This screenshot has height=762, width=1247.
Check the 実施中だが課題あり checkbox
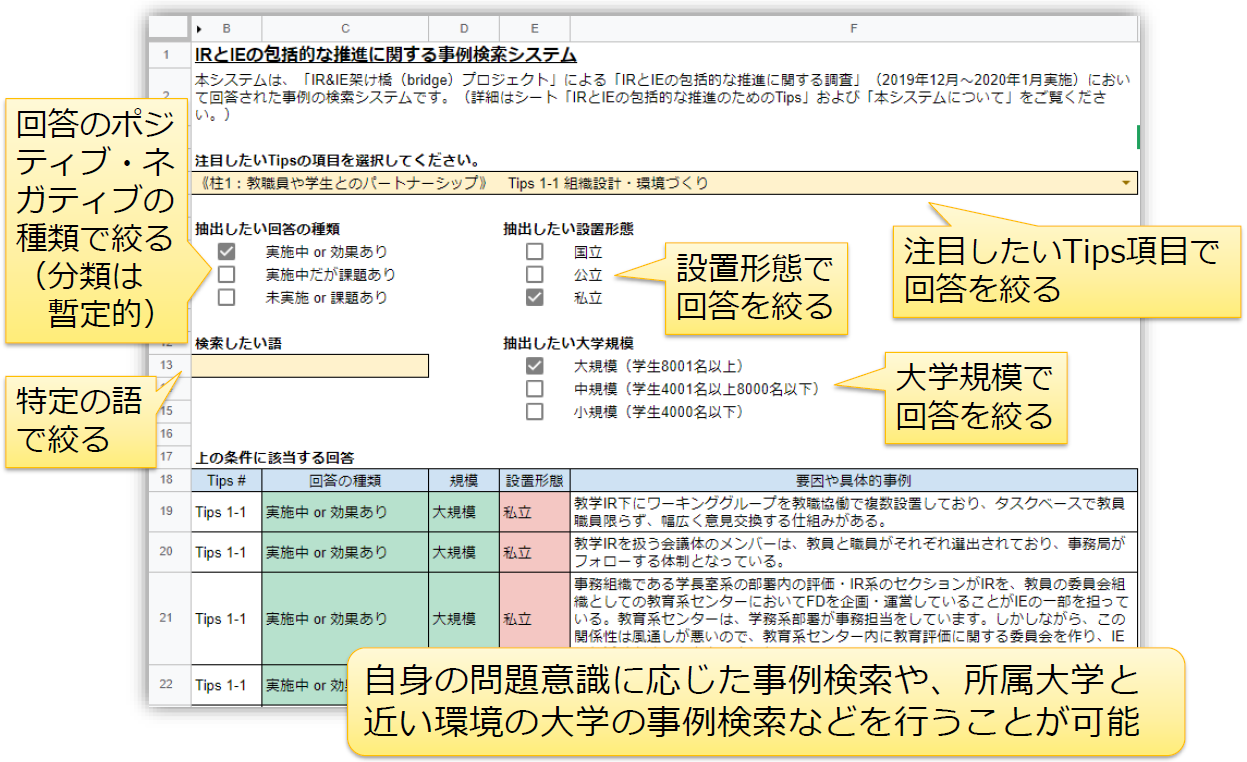point(227,274)
